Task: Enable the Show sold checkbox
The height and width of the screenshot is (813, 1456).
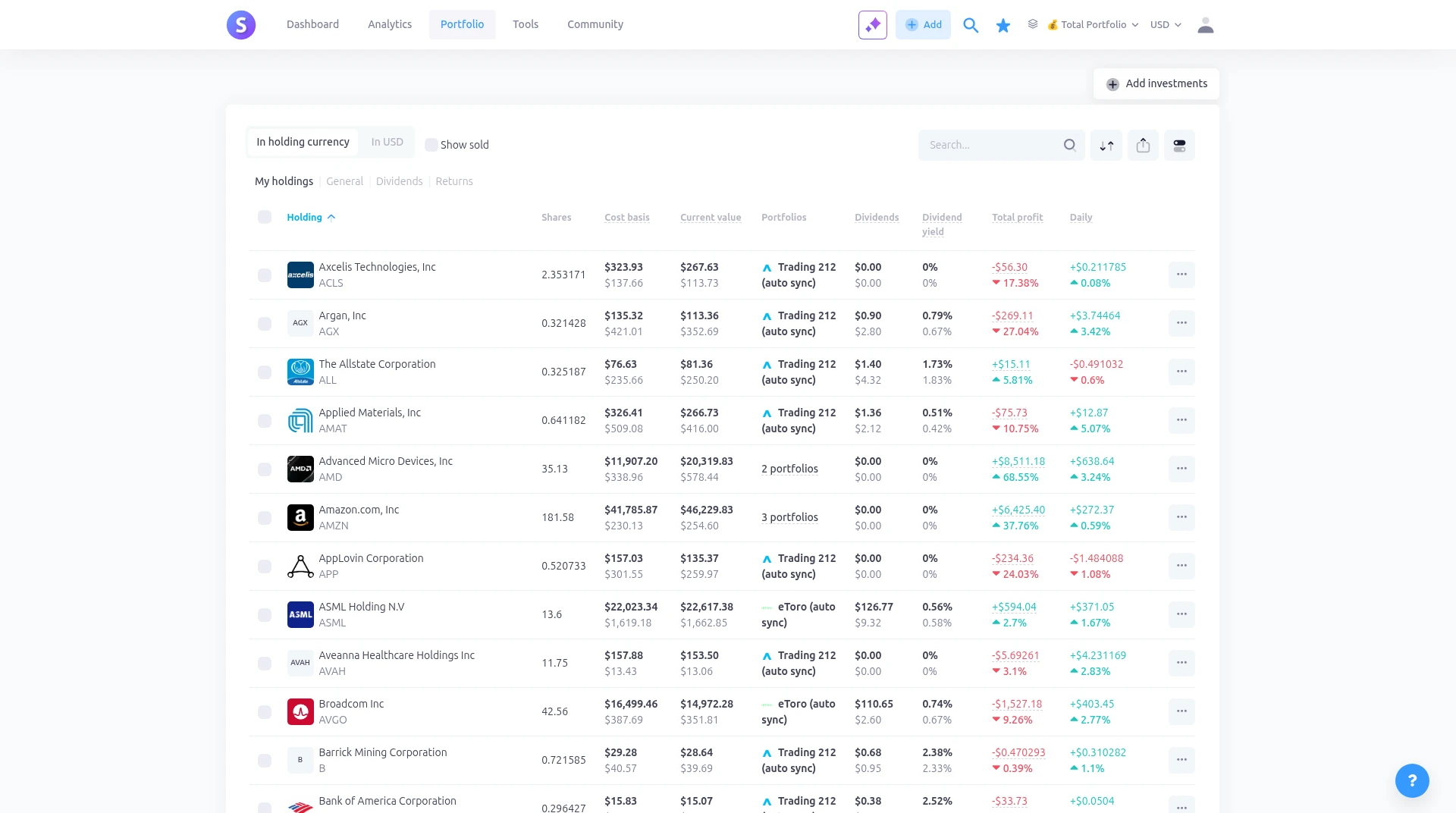Action: (x=431, y=145)
